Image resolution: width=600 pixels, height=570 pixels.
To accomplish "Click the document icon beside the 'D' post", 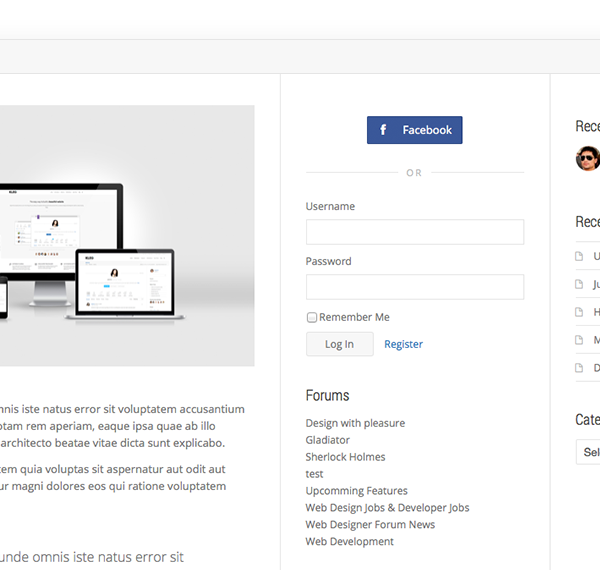I will coord(580,368).
